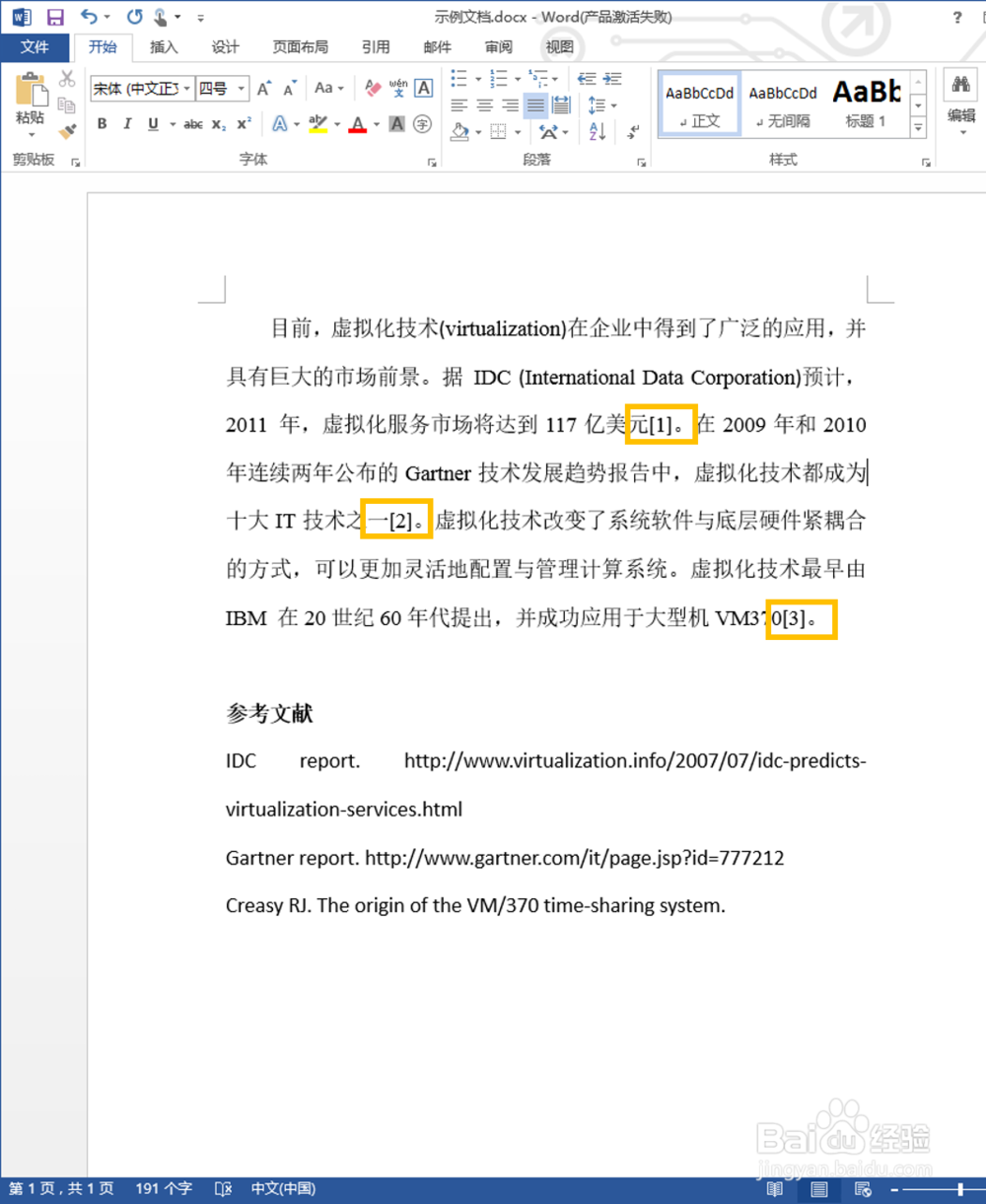This screenshot has height=1204, width=986.
Task: Toggle bold formatting
Action: pos(102,124)
